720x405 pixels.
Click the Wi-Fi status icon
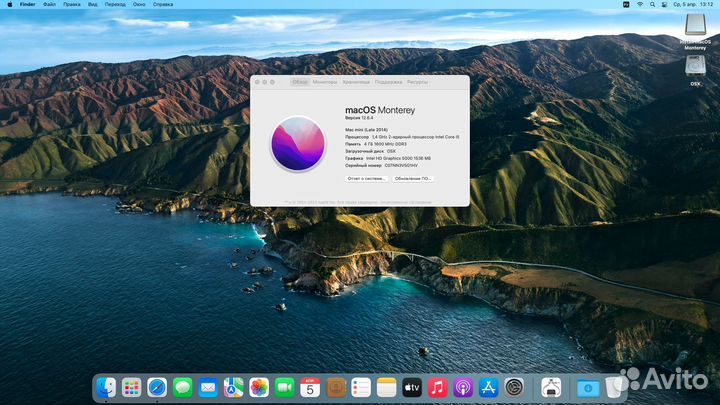tap(640, 4)
